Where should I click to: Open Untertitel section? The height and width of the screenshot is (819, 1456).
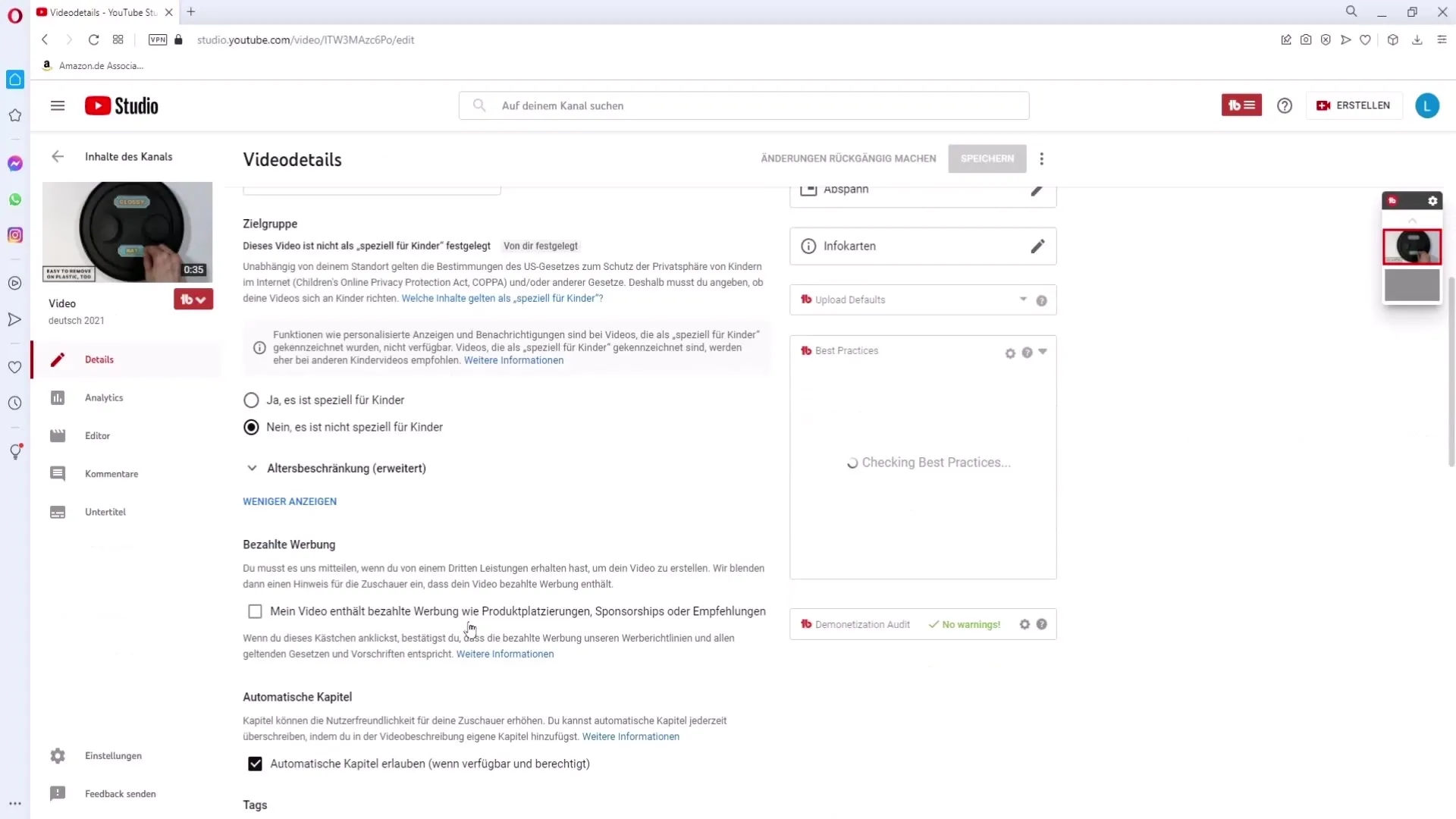point(105,511)
